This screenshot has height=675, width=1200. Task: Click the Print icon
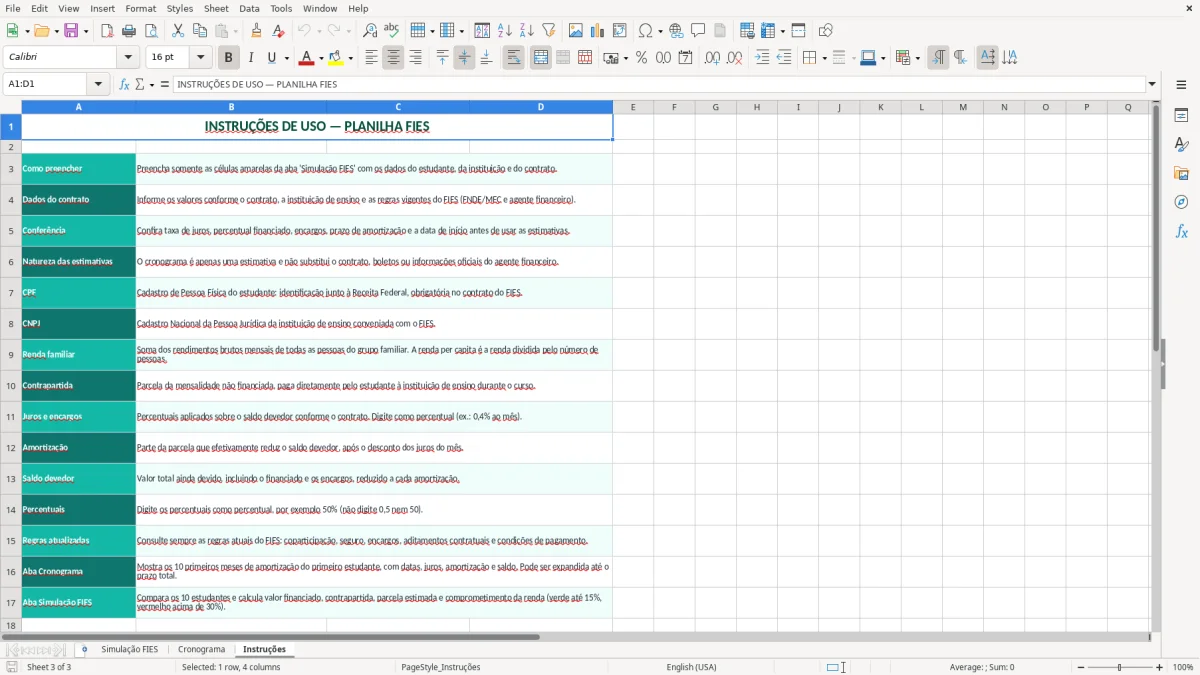coord(129,31)
